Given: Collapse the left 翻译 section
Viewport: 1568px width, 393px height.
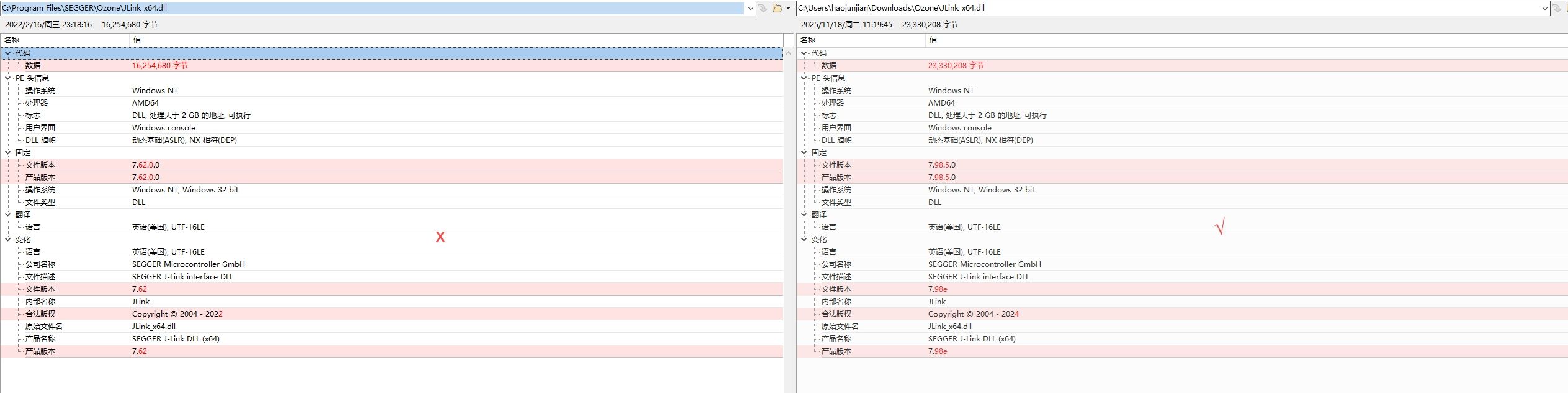Looking at the screenshot, I should (x=7, y=215).
